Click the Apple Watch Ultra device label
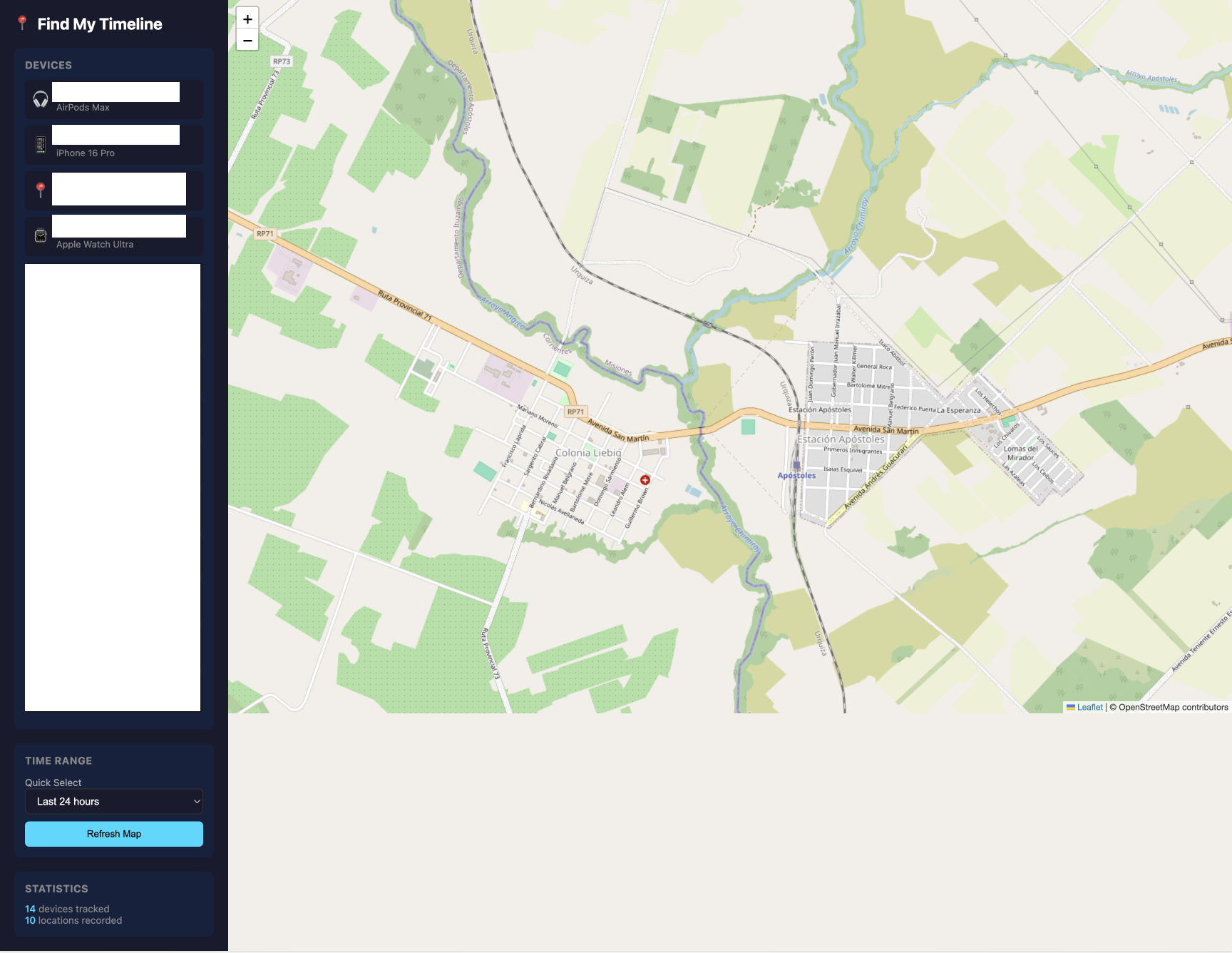Image resolution: width=1232 pixels, height=953 pixels. 95,245
